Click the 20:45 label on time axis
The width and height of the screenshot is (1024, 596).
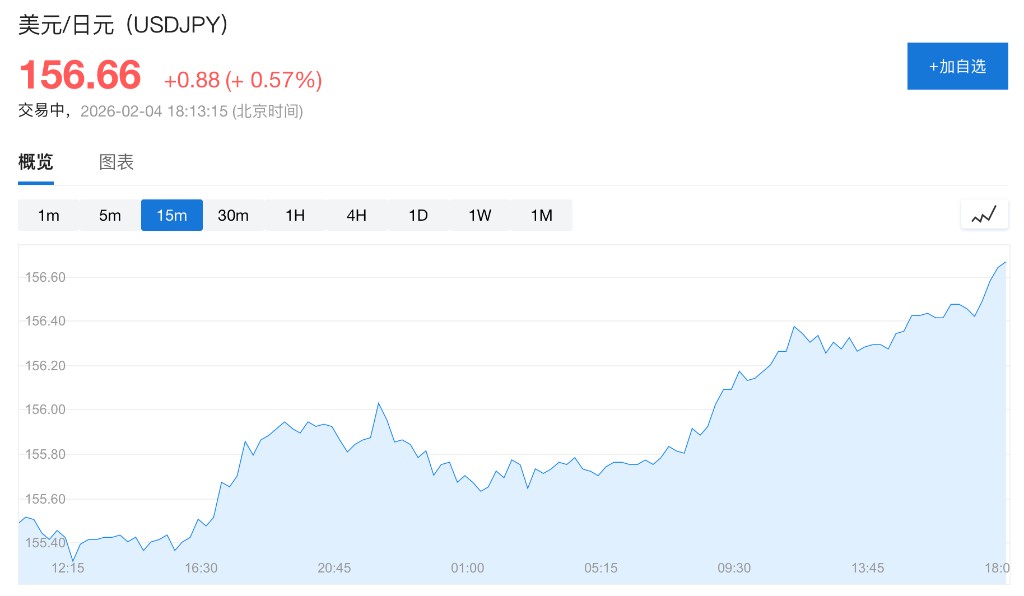click(334, 568)
